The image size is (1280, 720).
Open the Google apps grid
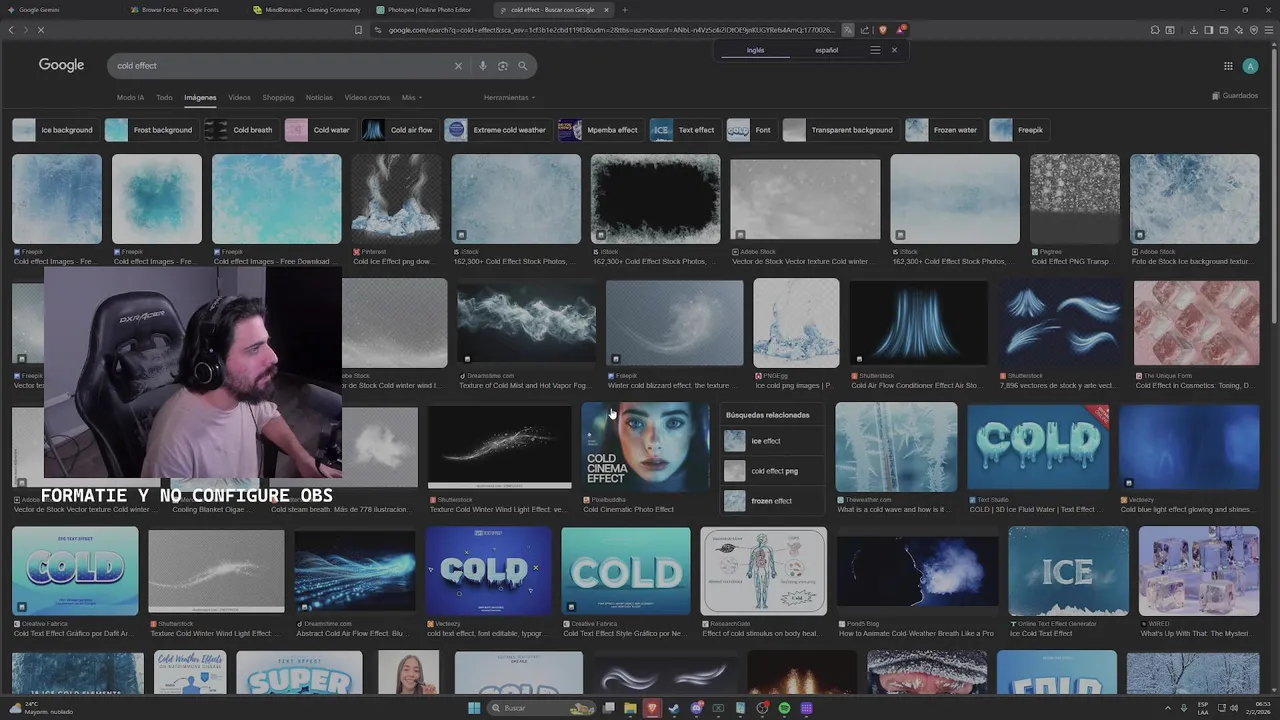(x=1228, y=66)
